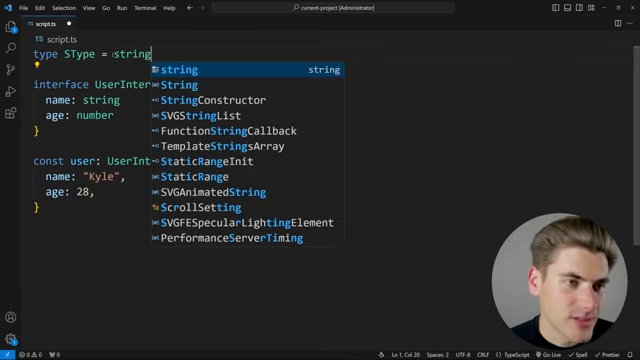Open the Accounts menu icon
The width and height of the screenshot is (640, 360).
[11, 317]
